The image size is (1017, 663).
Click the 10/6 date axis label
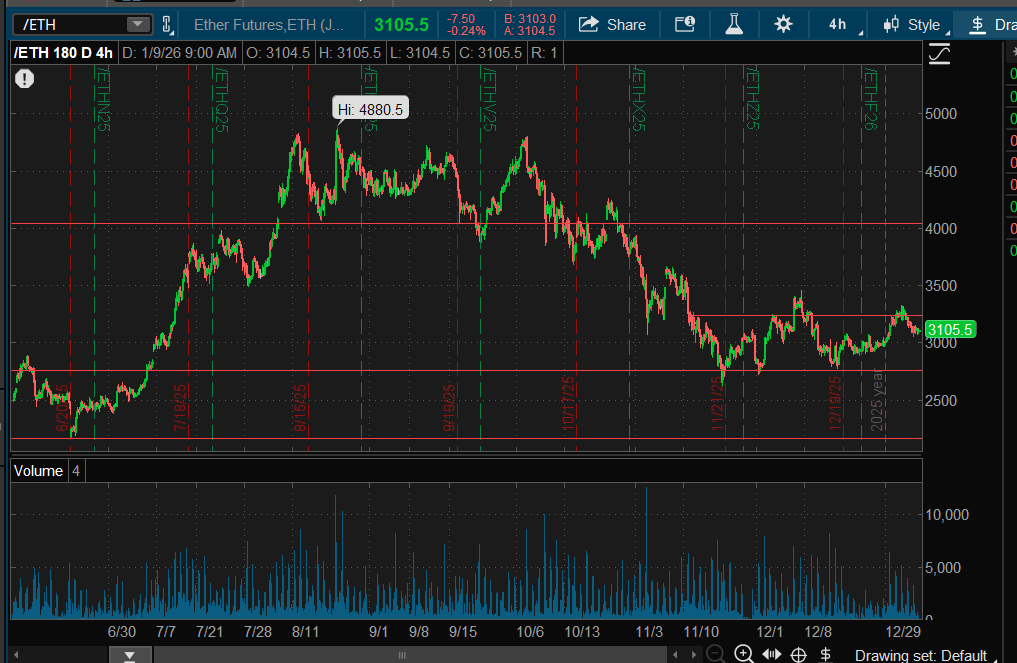pos(530,632)
